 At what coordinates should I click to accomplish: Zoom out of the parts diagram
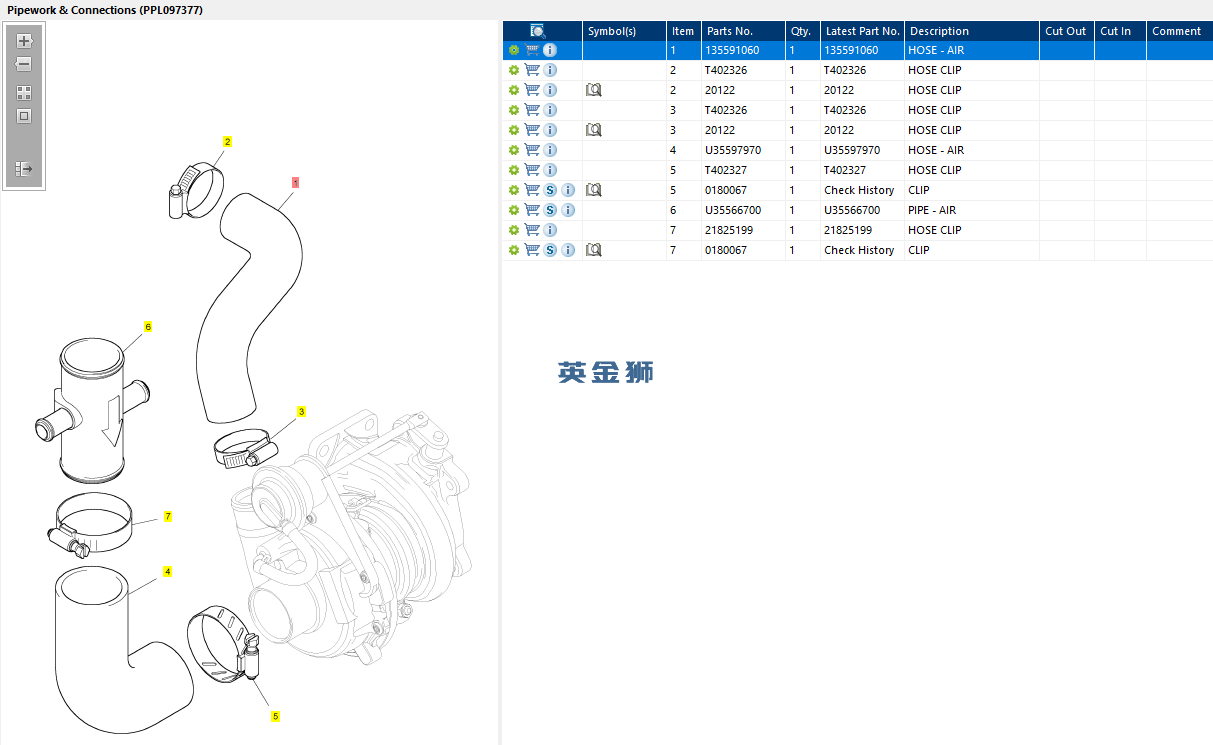24,64
